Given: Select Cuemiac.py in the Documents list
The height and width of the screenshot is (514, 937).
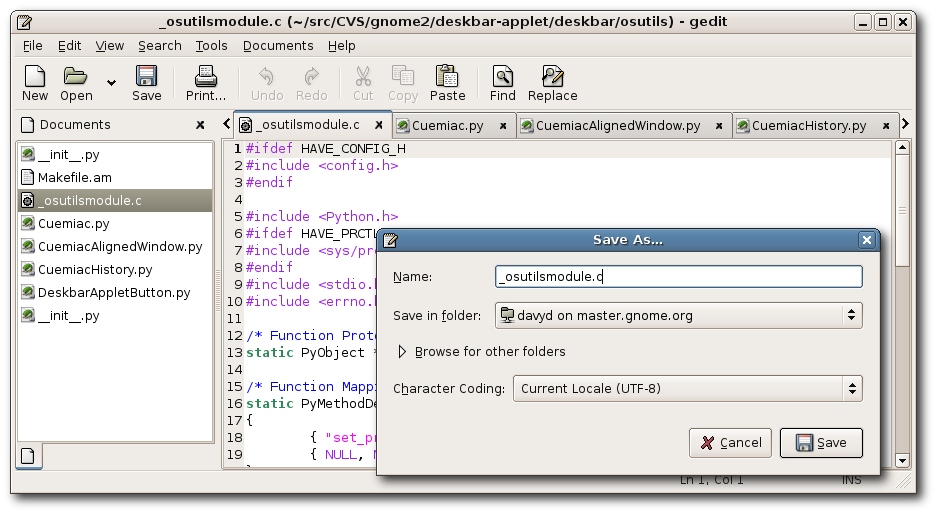Looking at the screenshot, I should (115, 224).
